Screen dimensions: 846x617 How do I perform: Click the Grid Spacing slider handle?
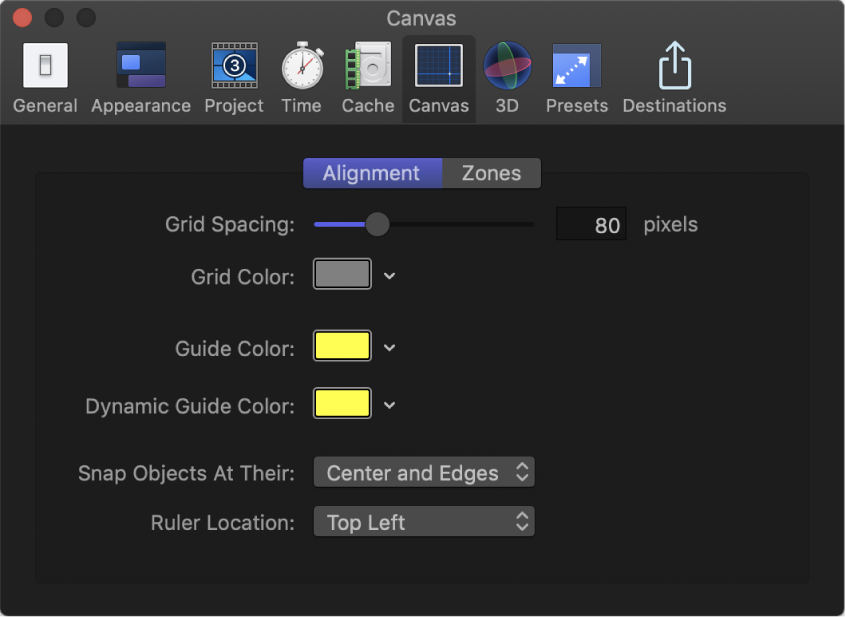point(377,225)
